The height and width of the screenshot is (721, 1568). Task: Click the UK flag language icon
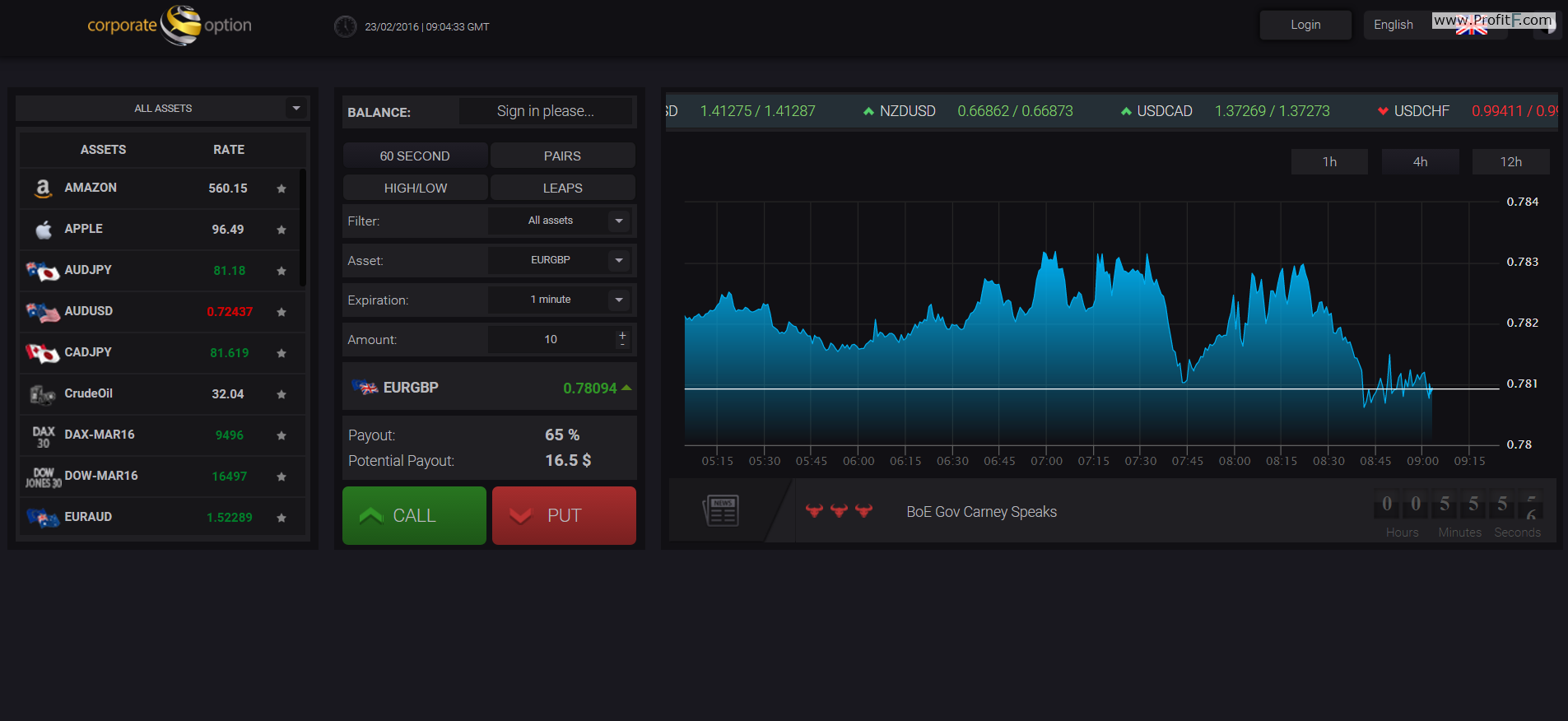click(x=1471, y=27)
